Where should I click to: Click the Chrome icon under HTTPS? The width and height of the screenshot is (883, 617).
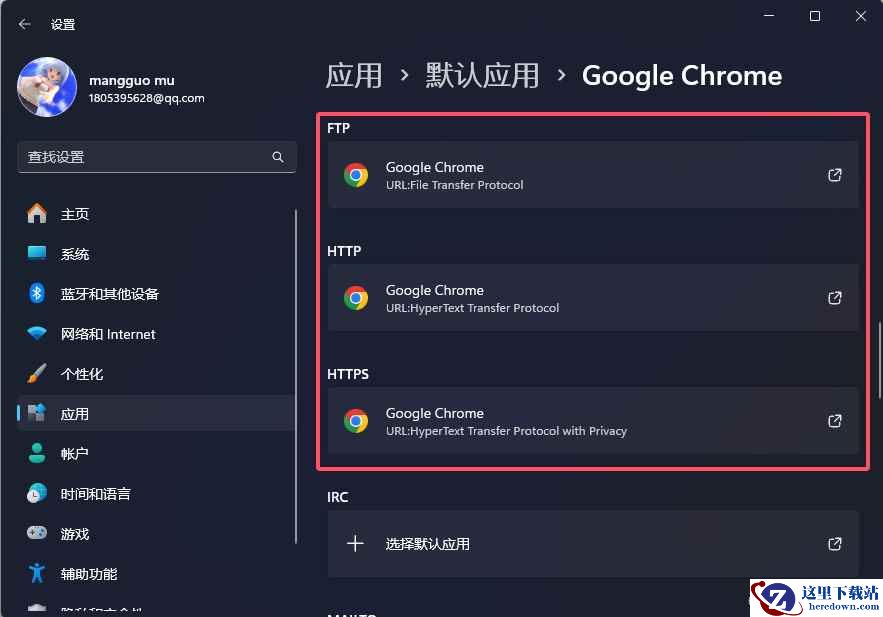coord(356,421)
